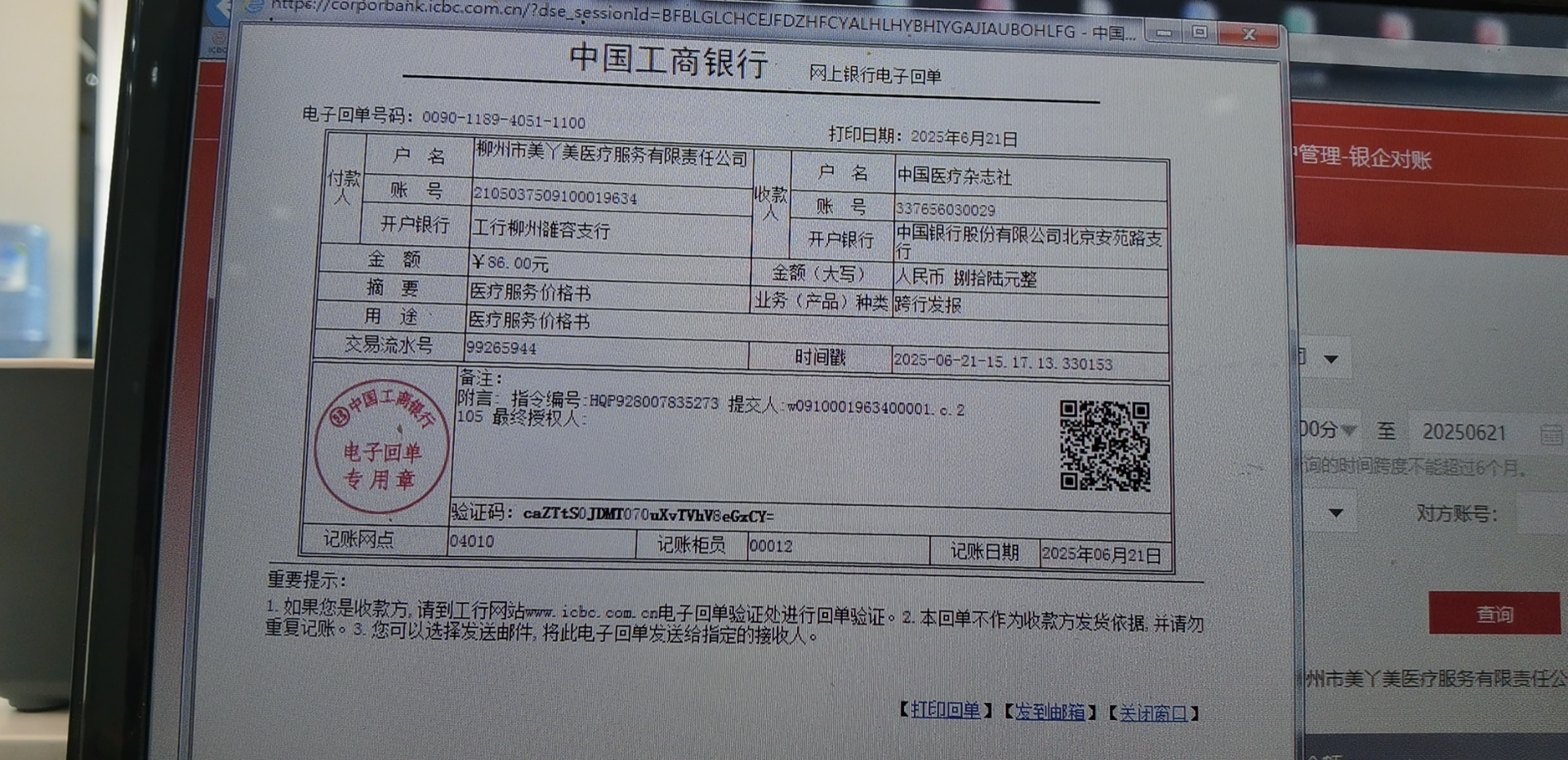This screenshot has width=1568, height=760.
Task: Minimize the receipt popup window
Action: [1164, 33]
